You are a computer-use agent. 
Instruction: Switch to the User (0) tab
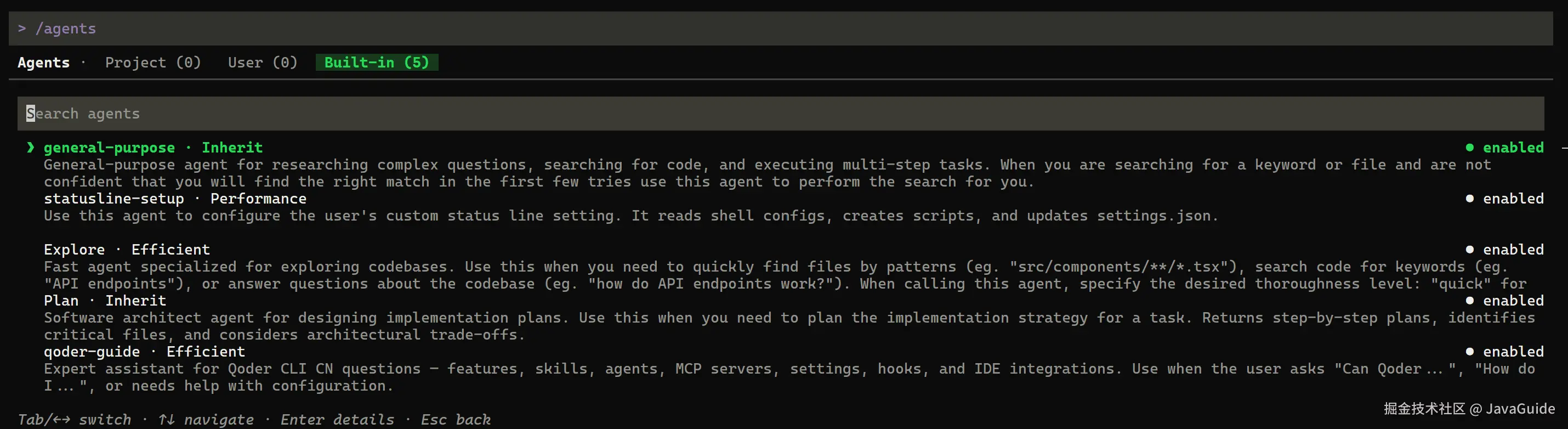pos(263,62)
